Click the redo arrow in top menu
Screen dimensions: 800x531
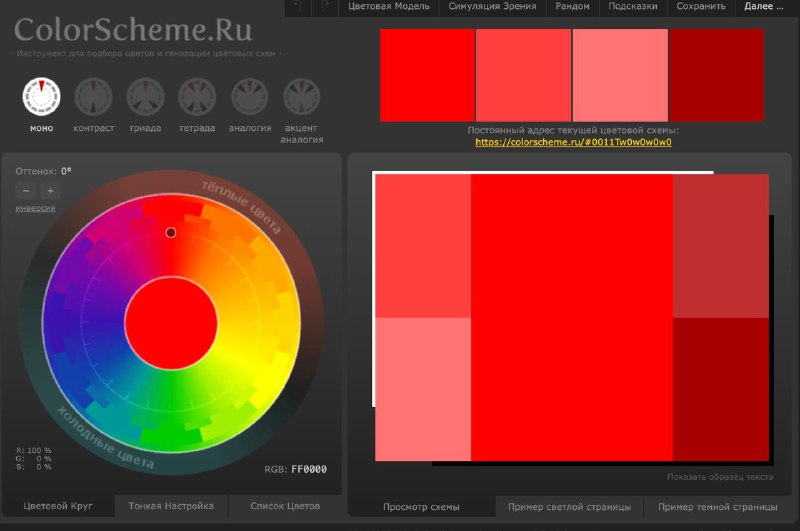(326, 7)
